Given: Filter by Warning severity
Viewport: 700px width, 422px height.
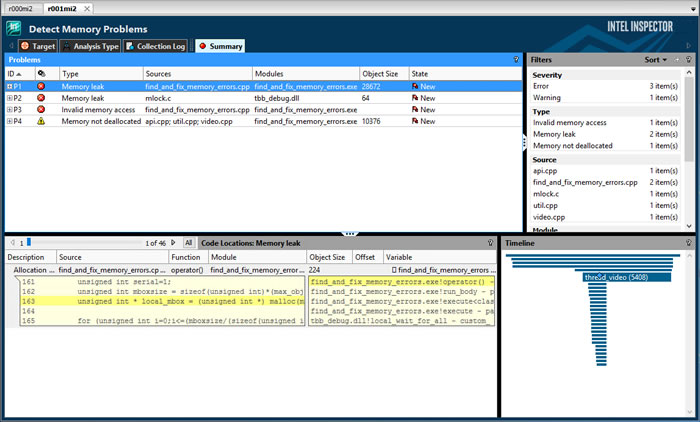Looking at the screenshot, I should pos(547,98).
